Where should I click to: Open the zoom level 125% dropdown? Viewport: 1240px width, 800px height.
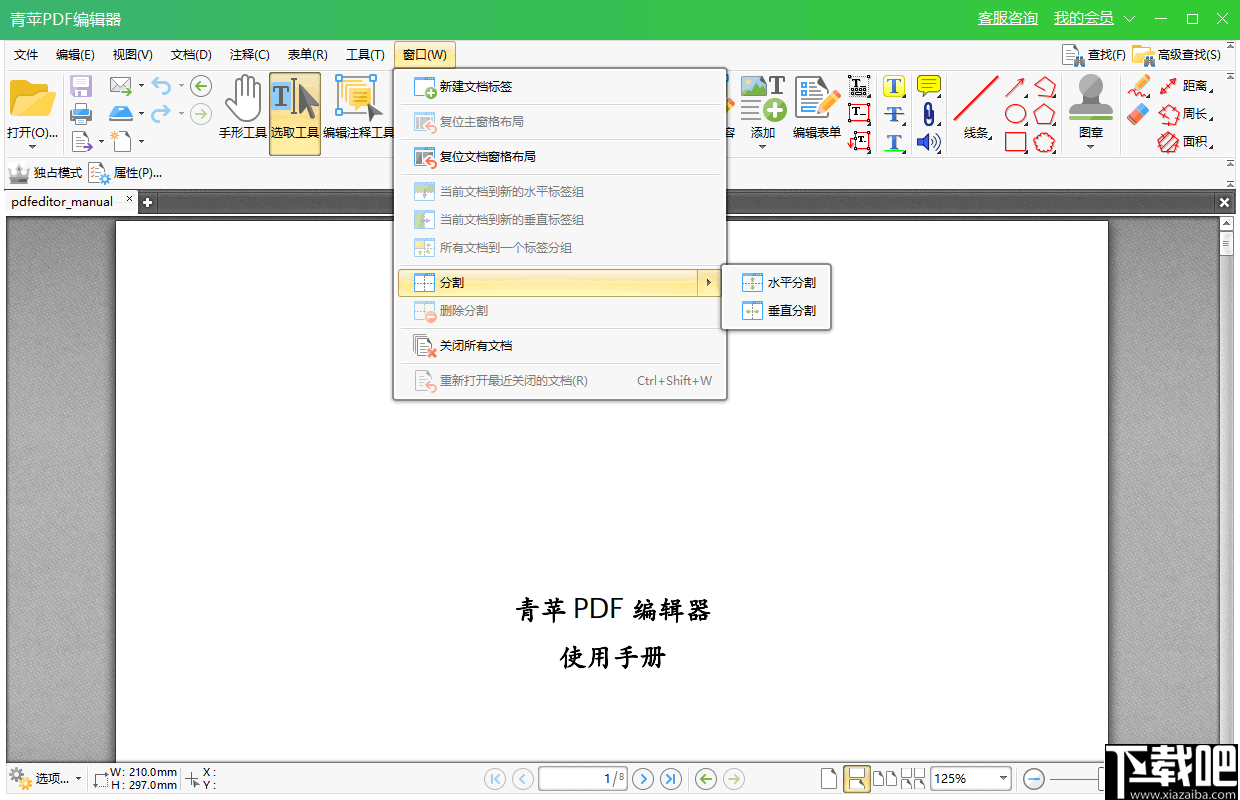click(x=1004, y=778)
